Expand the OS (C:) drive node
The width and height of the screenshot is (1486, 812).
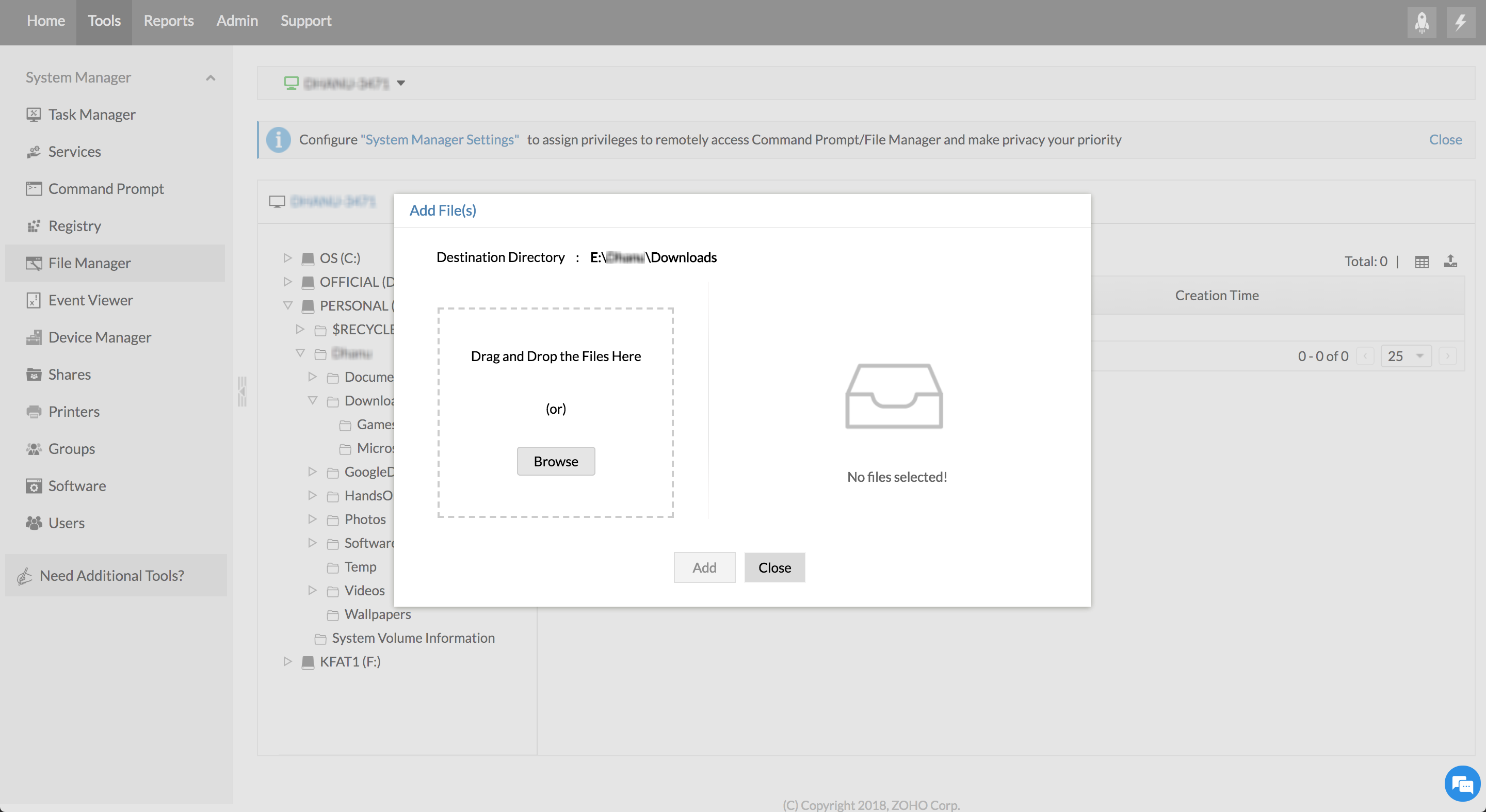pyautogui.click(x=287, y=258)
